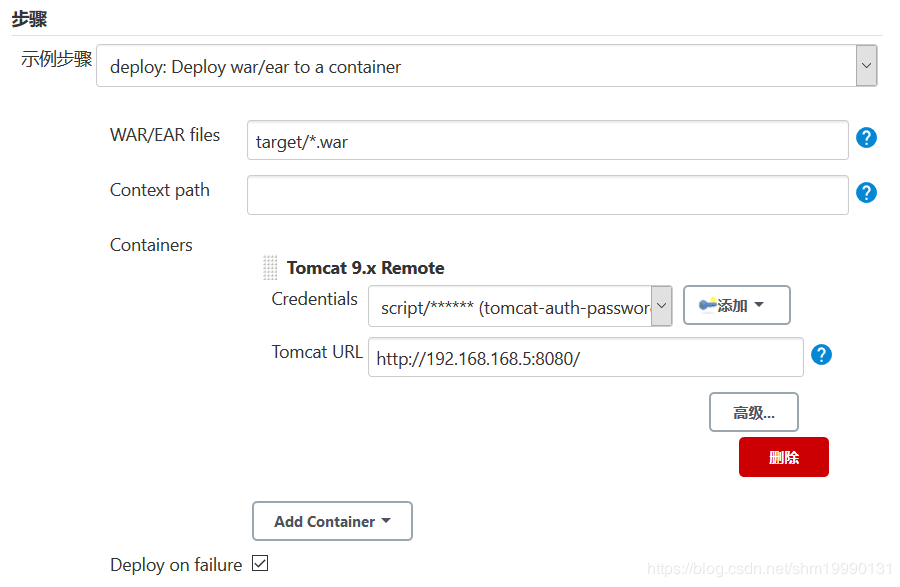
Task: Toggle the Deploy on failure checkbox
Action: coord(260,564)
